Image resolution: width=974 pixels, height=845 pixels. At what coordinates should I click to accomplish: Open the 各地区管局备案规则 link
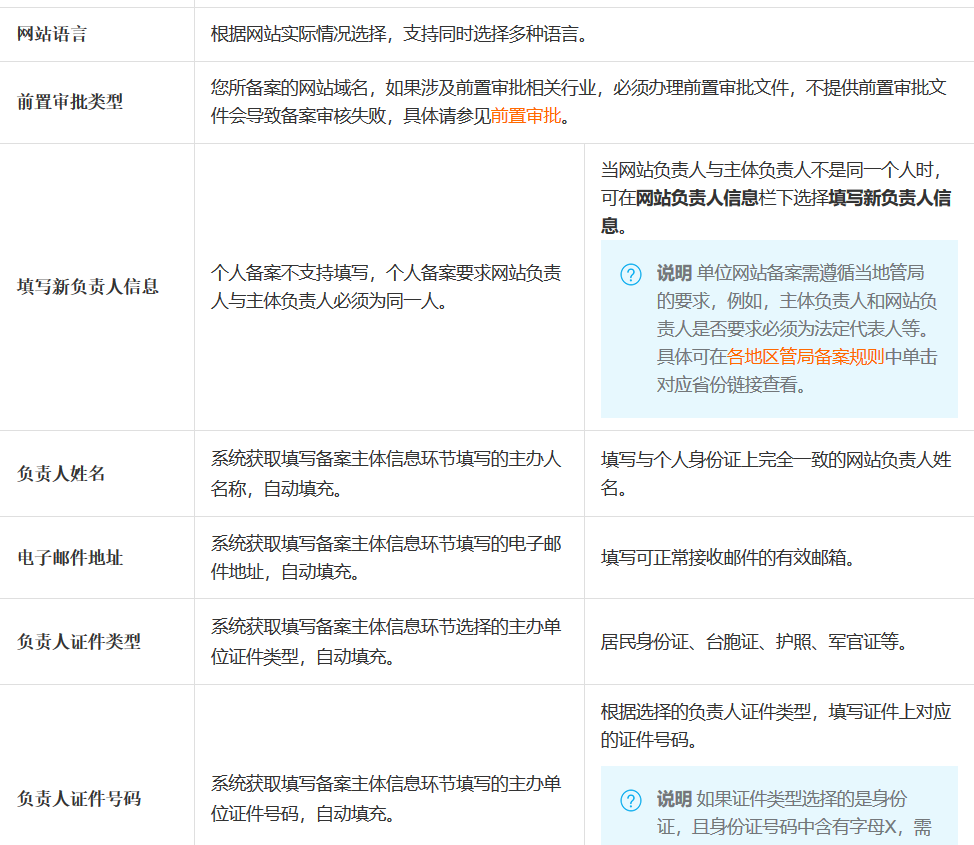(x=805, y=356)
